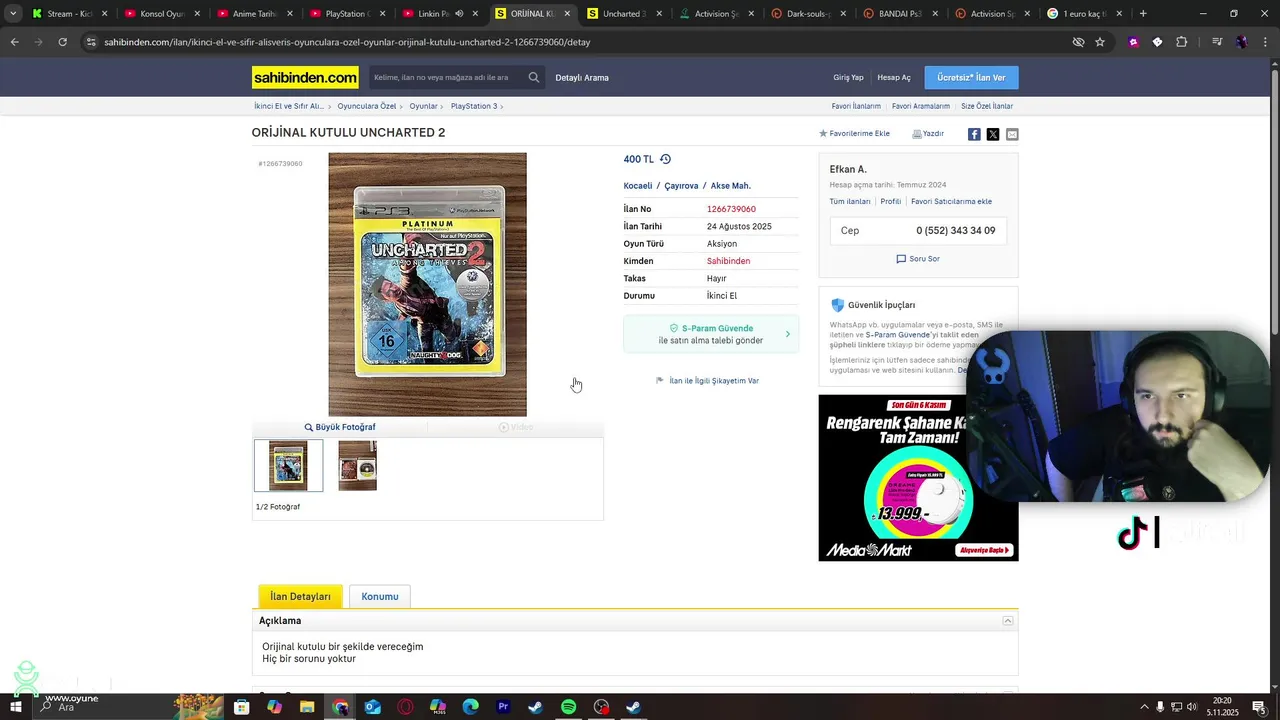Viewport: 1280px width, 720px height.
Task: Select the second photo thumbnail of the disc
Action: tap(357, 465)
